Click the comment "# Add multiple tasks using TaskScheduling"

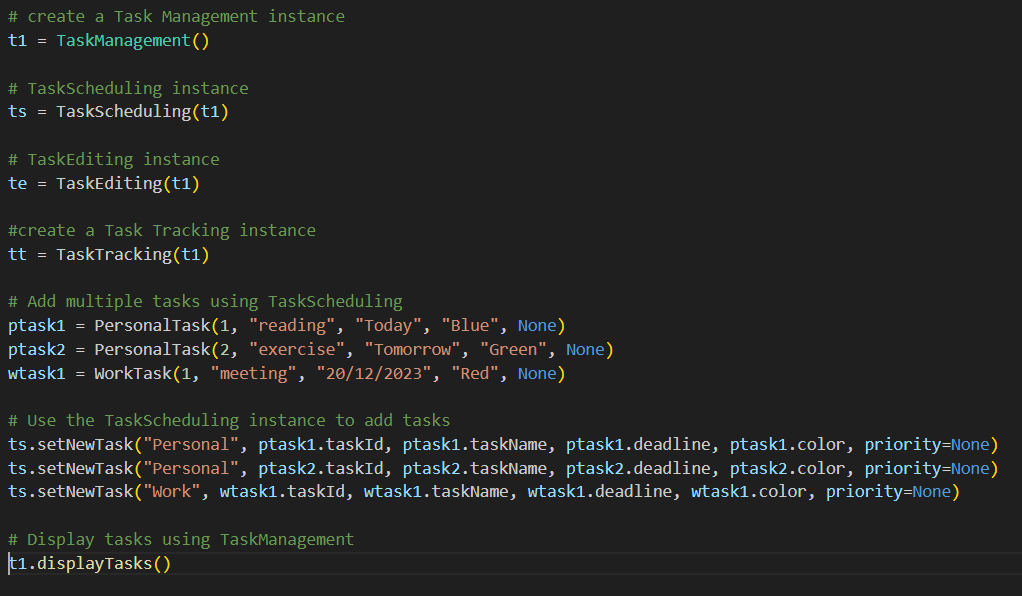pos(205,301)
